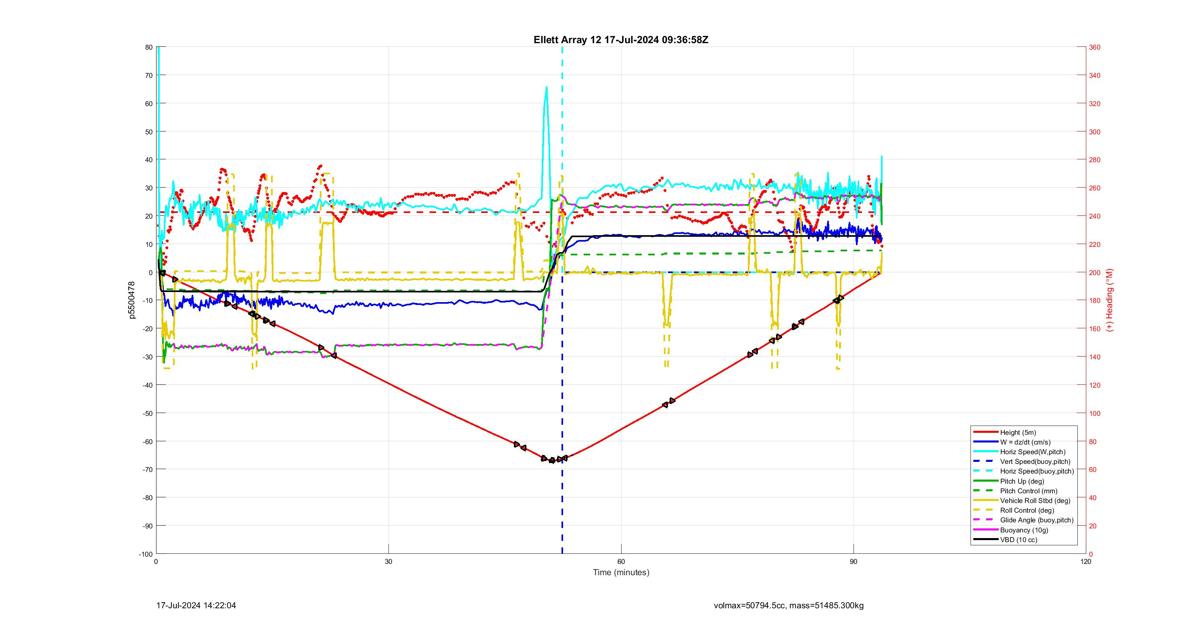The height and width of the screenshot is (622, 1200).
Task: Click the '17-Jul-2024 14:22:04' timestamp footer
Action: pos(196,605)
